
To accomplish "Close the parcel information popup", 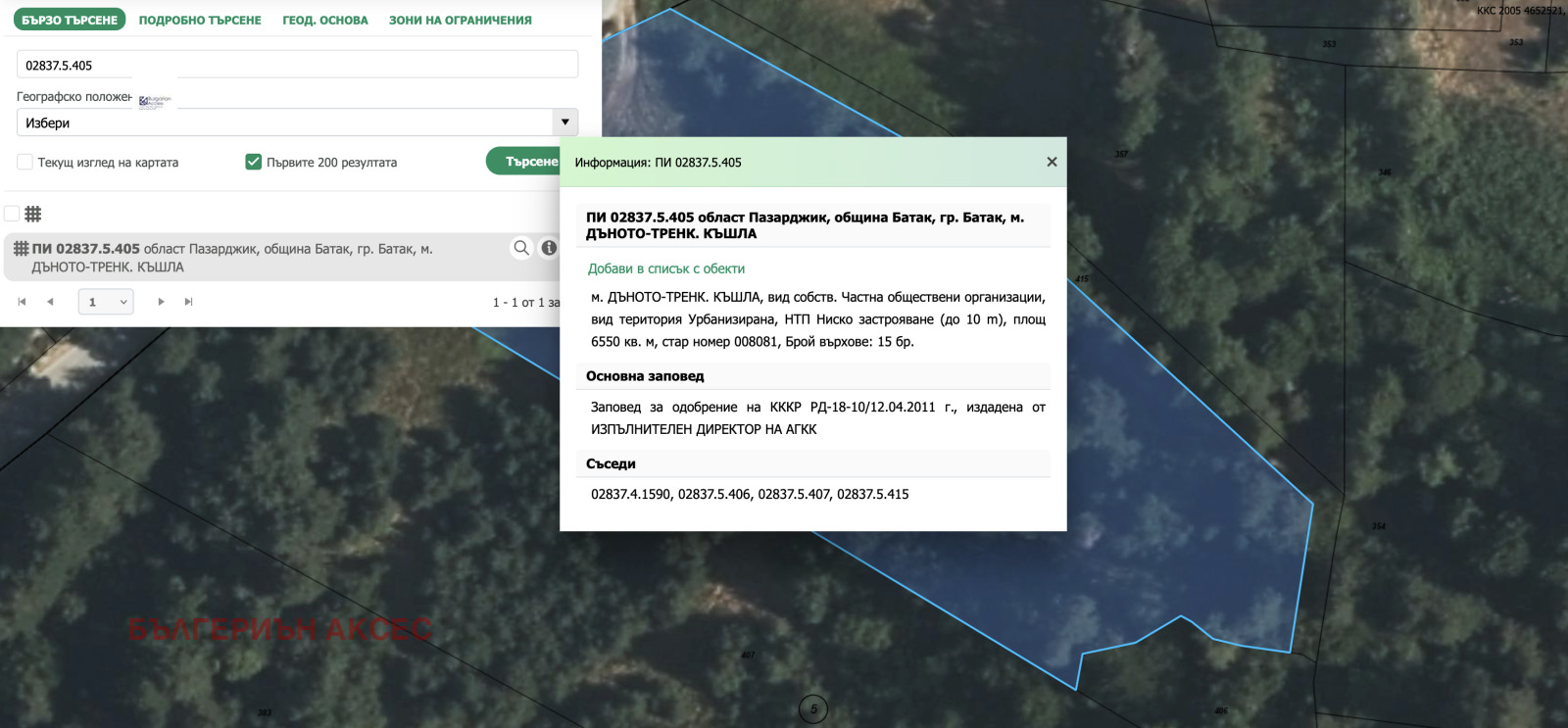I will coord(1052,162).
